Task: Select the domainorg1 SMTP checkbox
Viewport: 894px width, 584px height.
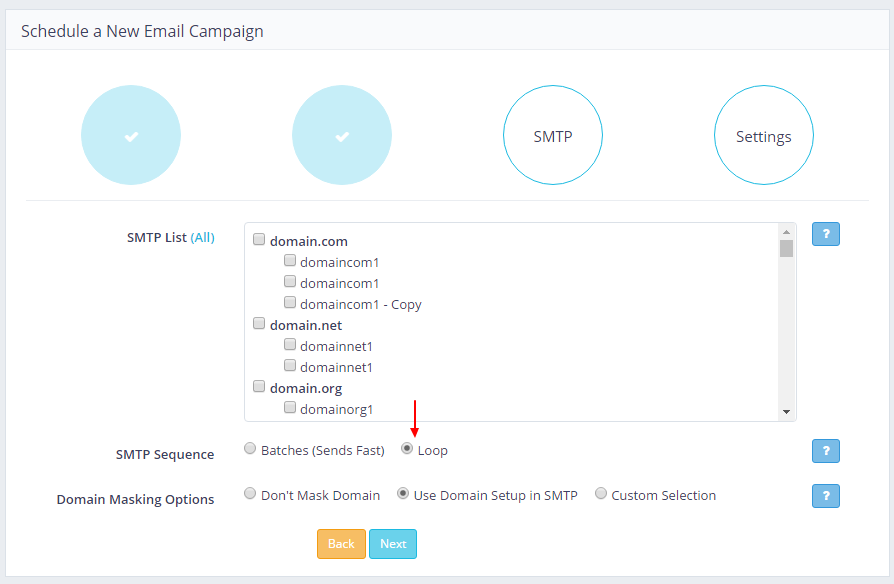Action: [x=290, y=408]
